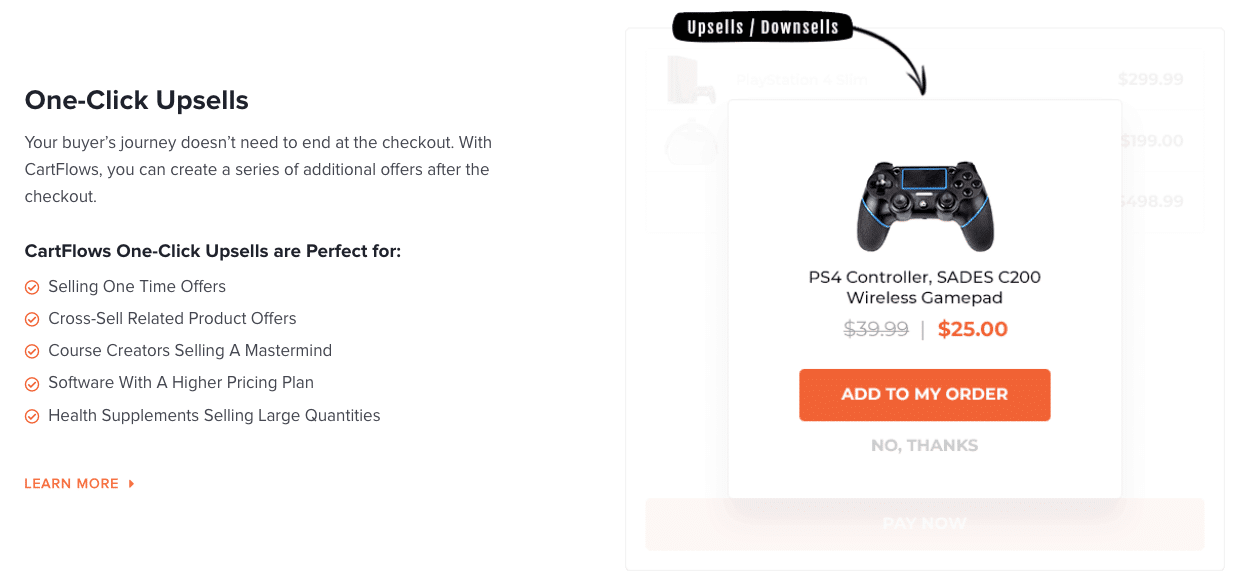Screen dimensions: 1250x582
Task: Click the One-Click Upsells heading
Action: click(x=137, y=100)
